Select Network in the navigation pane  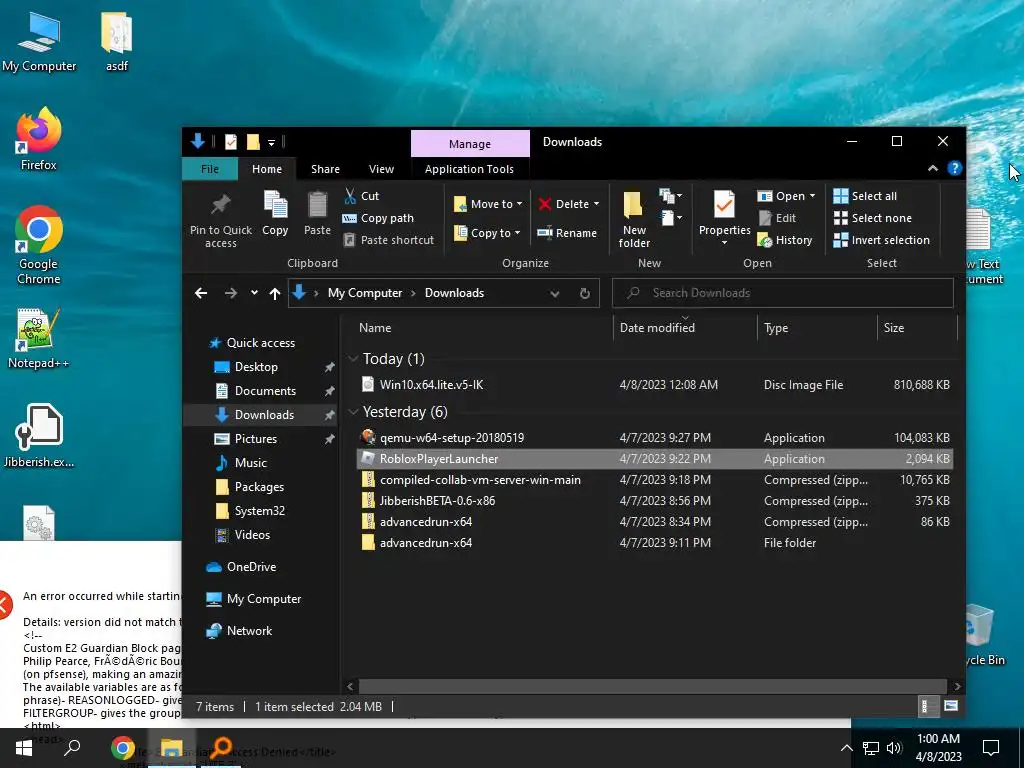point(249,630)
